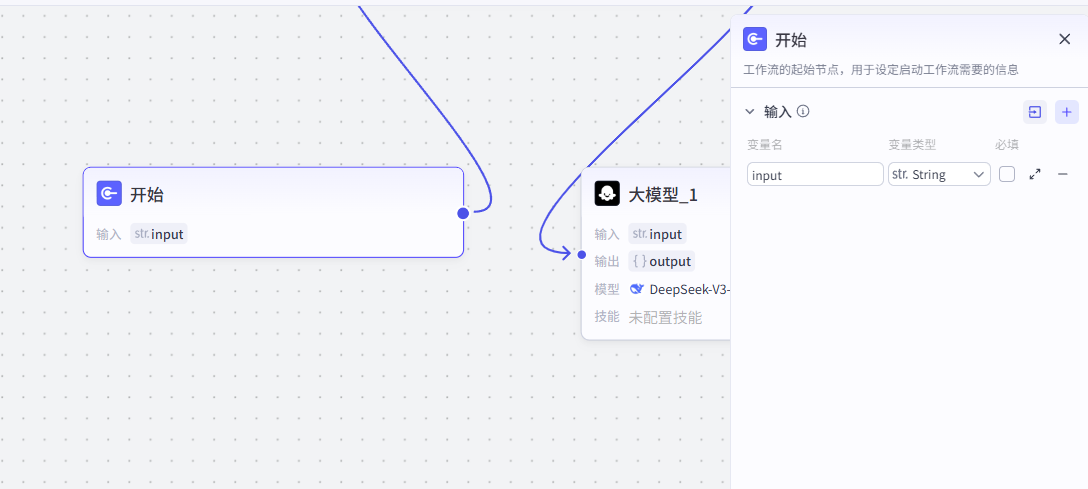
Task: Add a new input variable with plus
Action: (1066, 112)
